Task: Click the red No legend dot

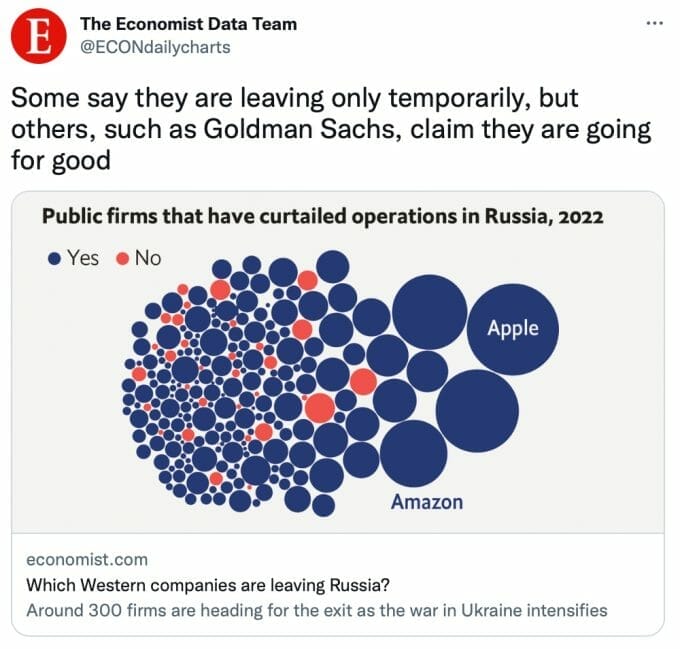Action: click(x=123, y=258)
